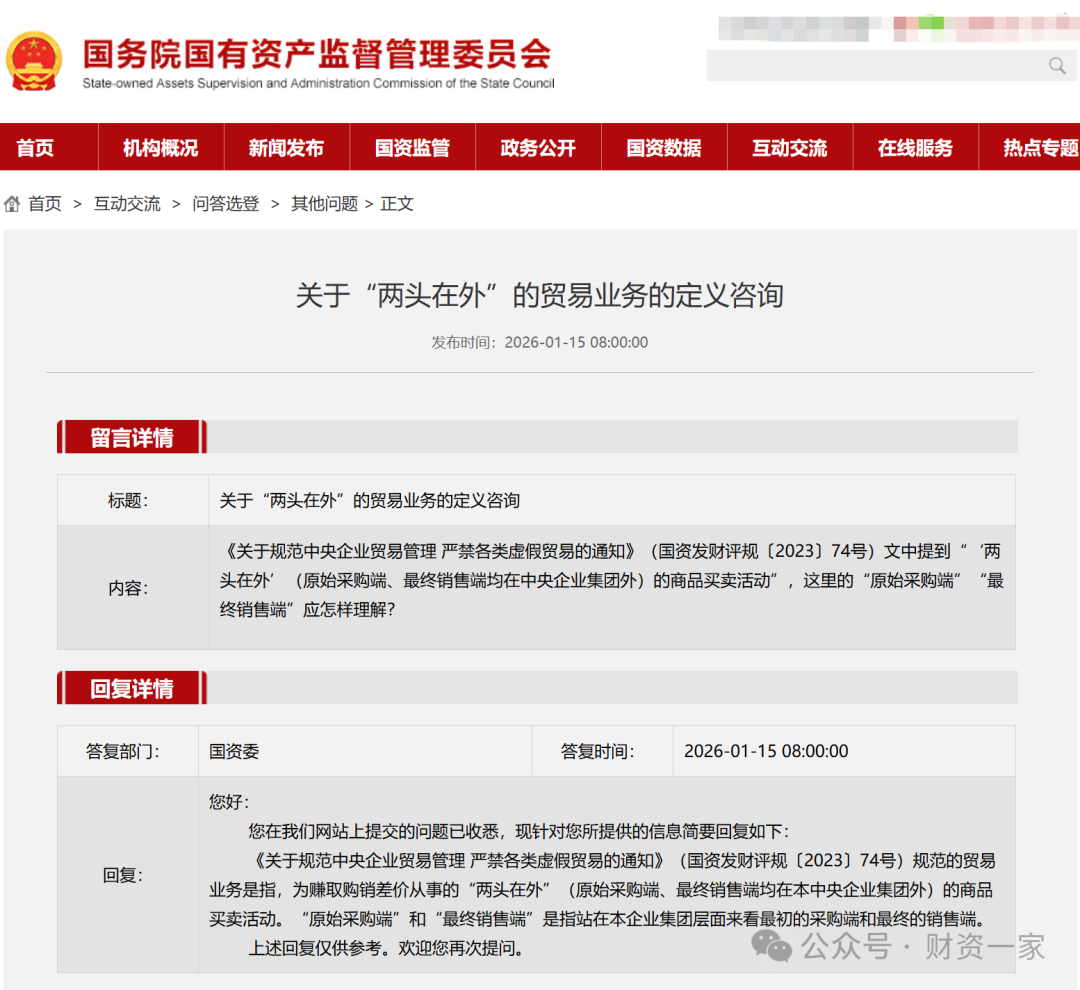Click the 首页 breadcrumb link
Image resolution: width=1080 pixels, height=990 pixels.
45,203
